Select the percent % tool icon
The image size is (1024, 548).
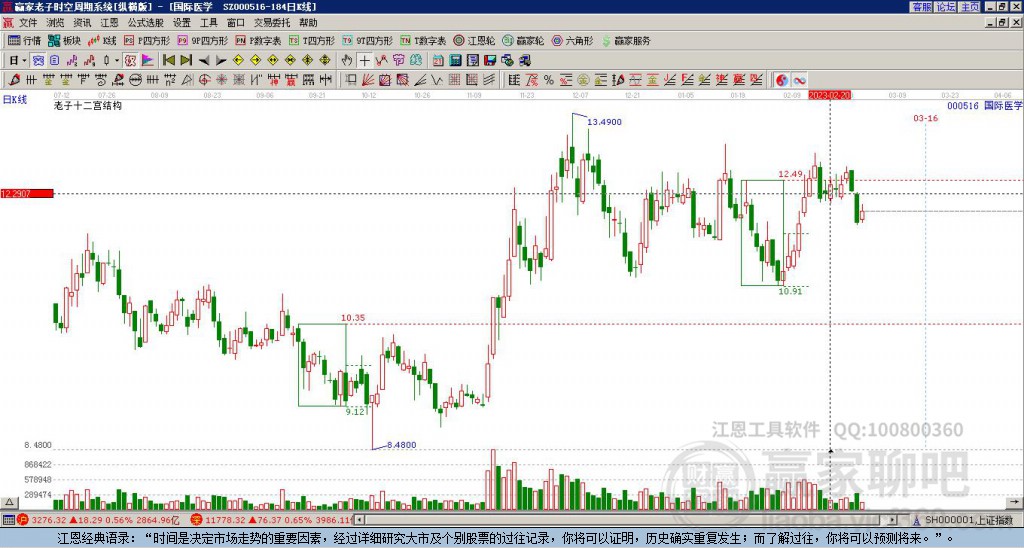click(x=549, y=80)
